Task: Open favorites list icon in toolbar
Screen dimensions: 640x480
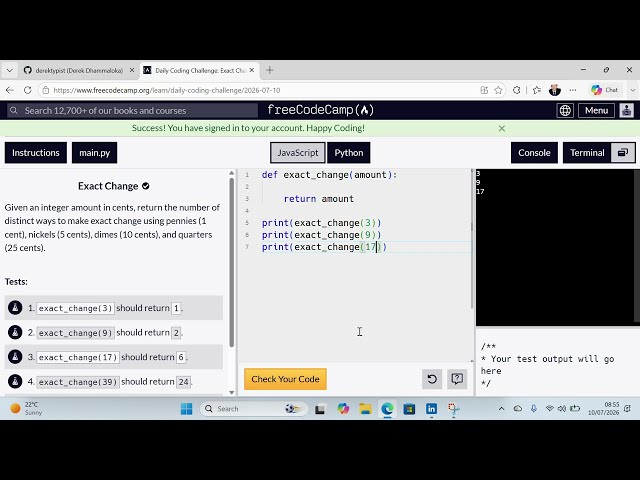Action: coord(537,90)
